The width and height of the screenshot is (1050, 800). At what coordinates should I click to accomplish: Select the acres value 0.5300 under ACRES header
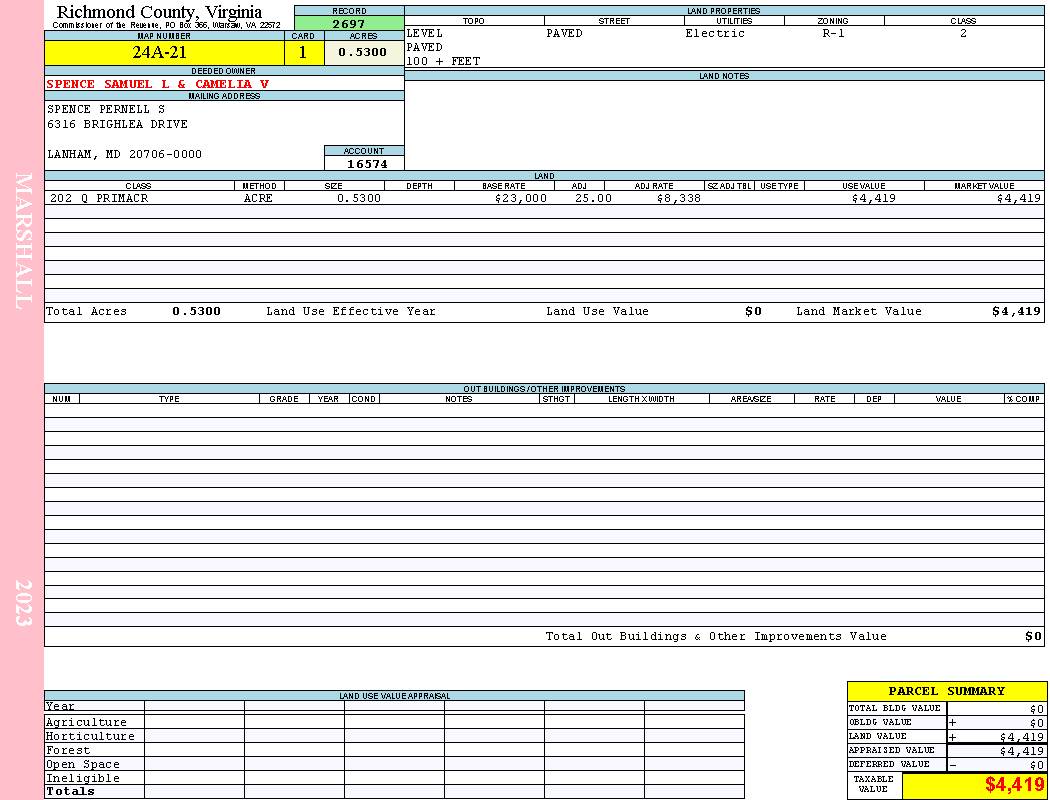(x=364, y=52)
